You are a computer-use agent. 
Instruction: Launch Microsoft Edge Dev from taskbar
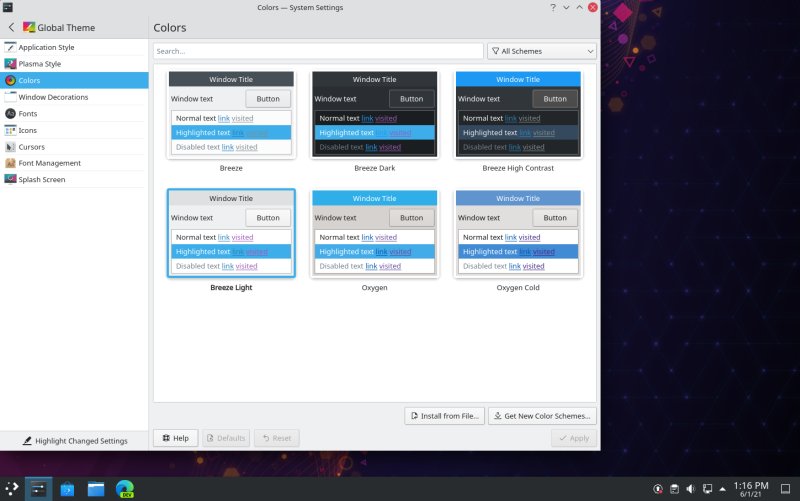point(125,489)
